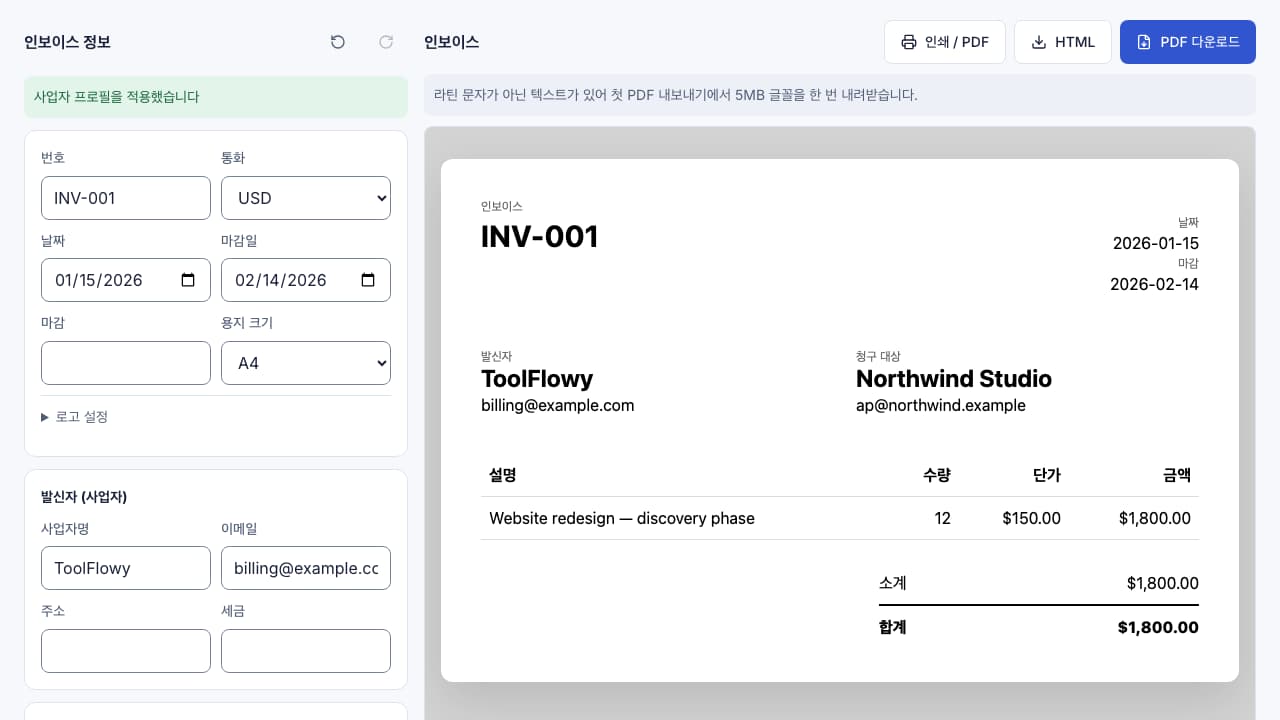
Task: Expand the 로고 설정 section
Action: (x=74, y=417)
